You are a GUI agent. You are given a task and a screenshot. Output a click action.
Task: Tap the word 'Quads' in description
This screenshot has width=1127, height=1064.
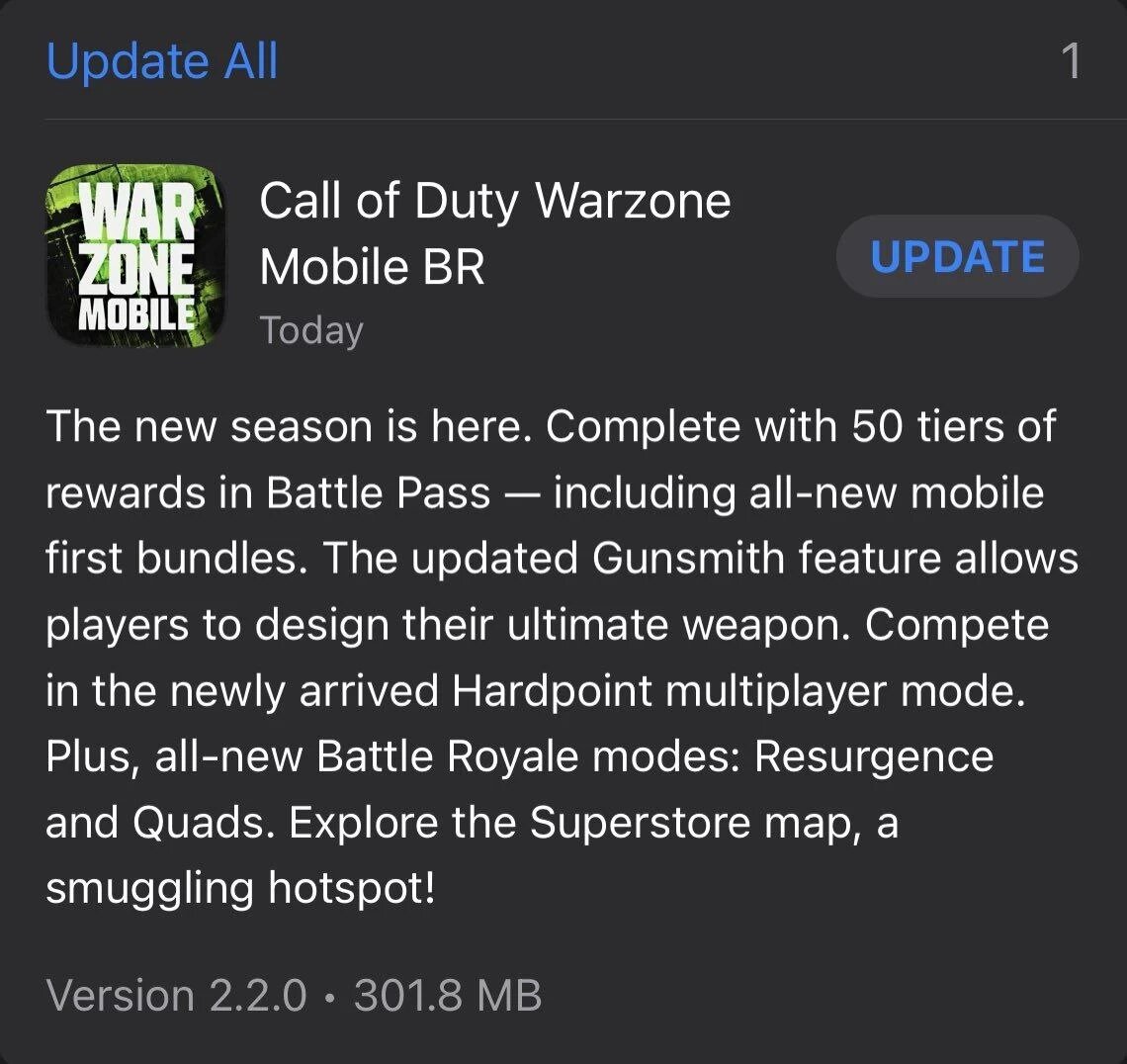tap(198, 823)
